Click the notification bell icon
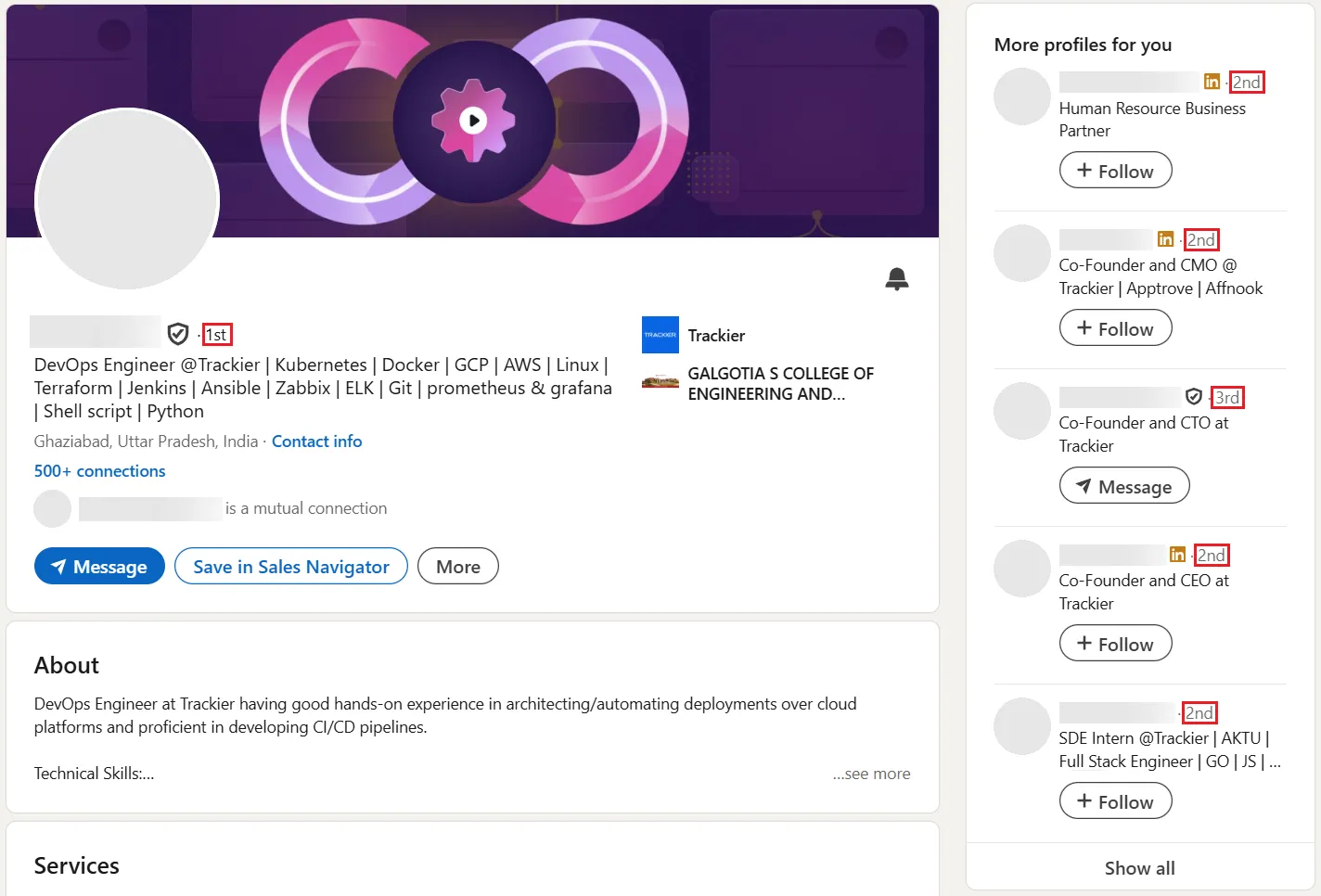Image resolution: width=1321 pixels, height=896 pixels. pyautogui.click(x=896, y=278)
